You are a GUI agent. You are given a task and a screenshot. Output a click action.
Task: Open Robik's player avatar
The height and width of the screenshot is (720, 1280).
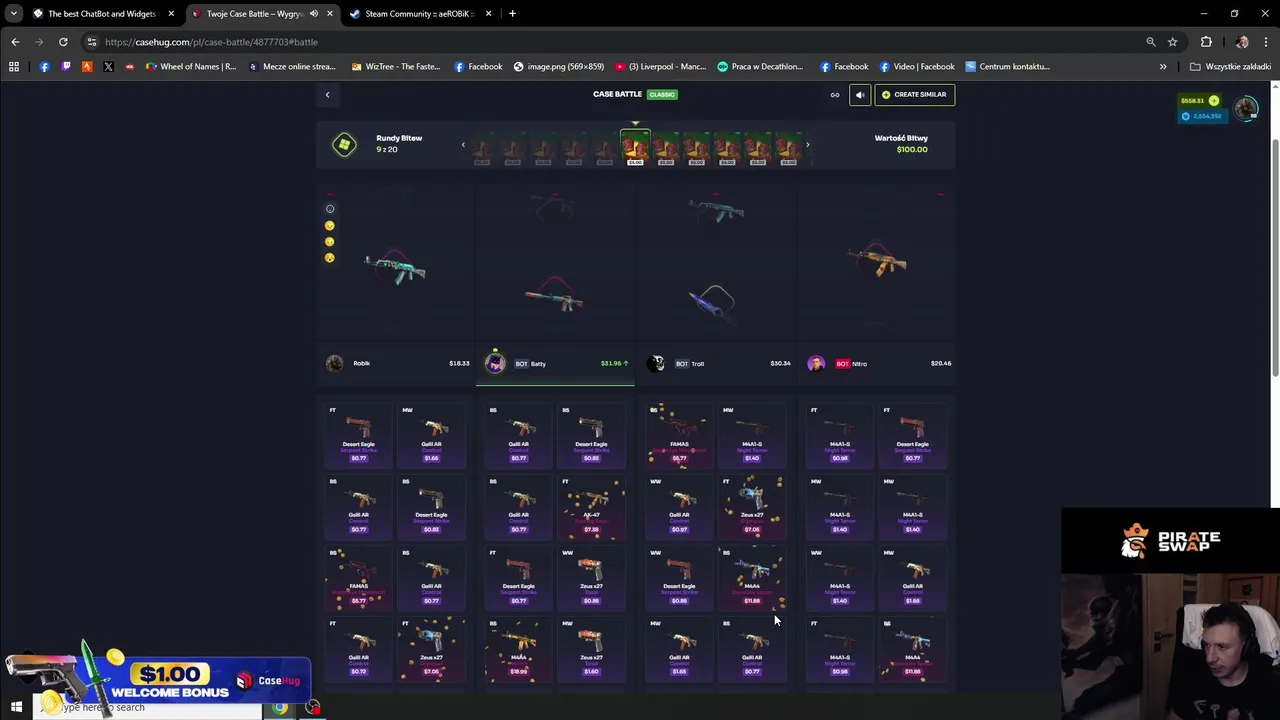point(335,364)
